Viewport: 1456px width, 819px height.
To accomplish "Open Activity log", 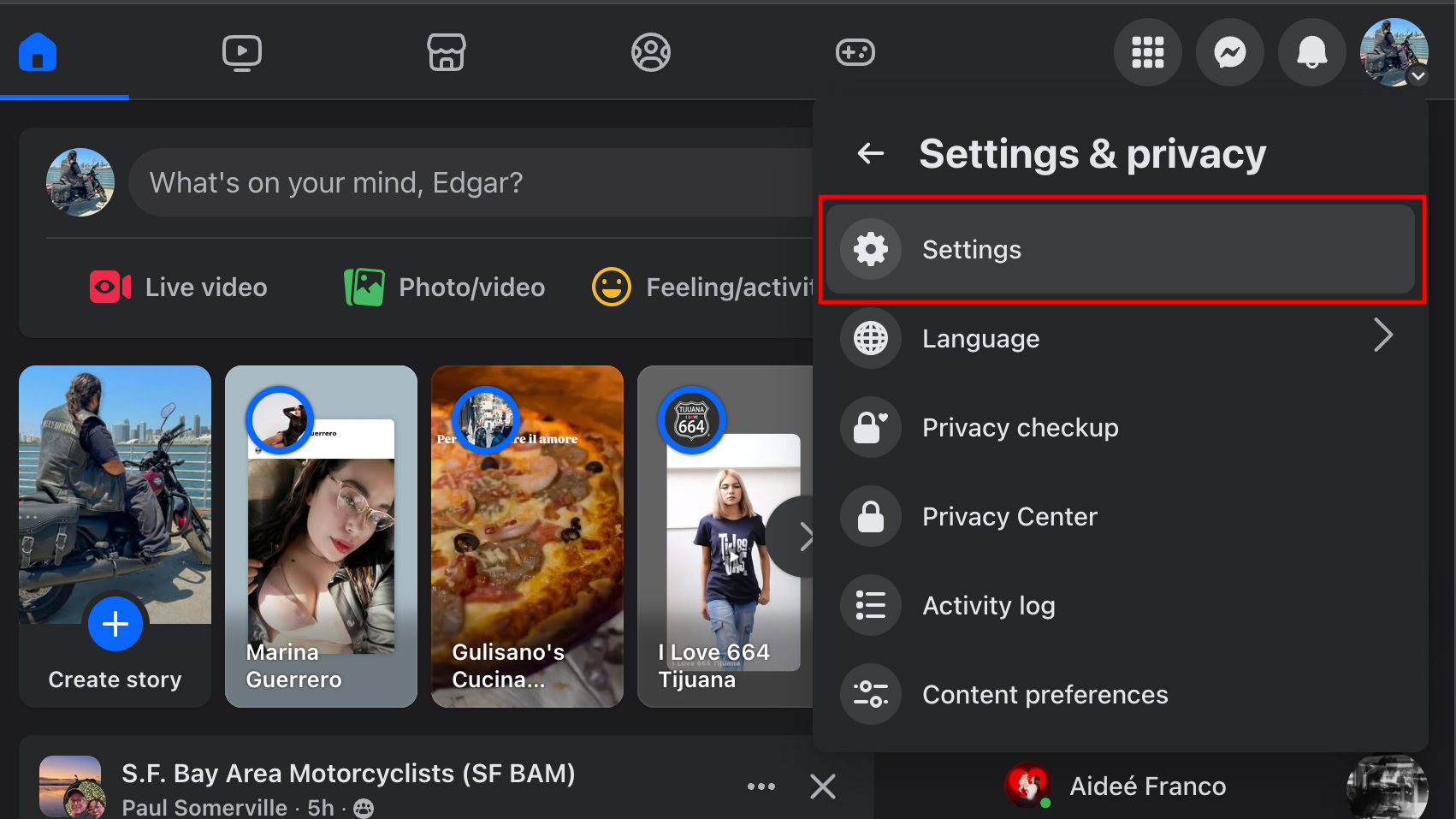I will tap(1121, 605).
